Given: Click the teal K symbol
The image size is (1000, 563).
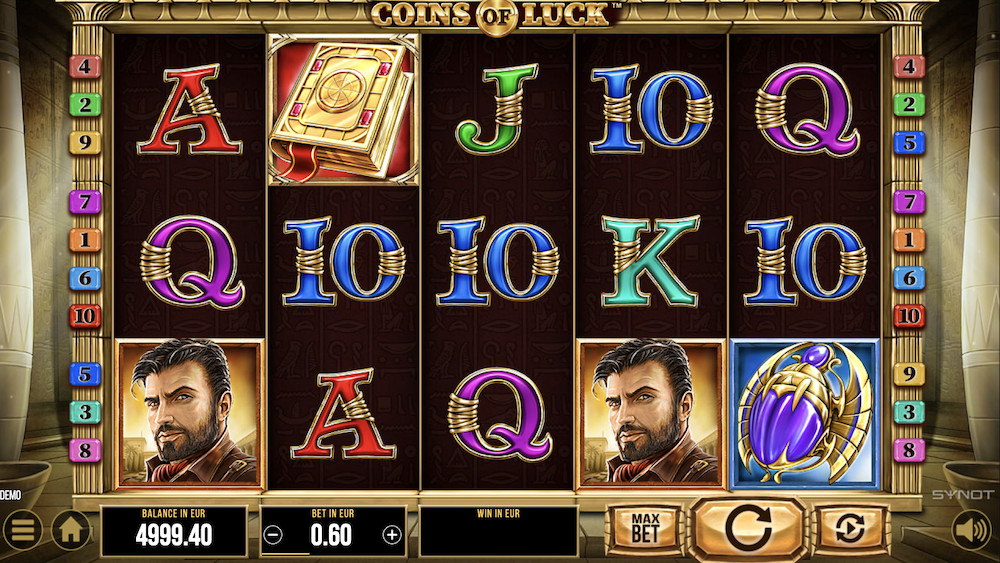Looking at the screenshot, I should click(x=650, y=261).
